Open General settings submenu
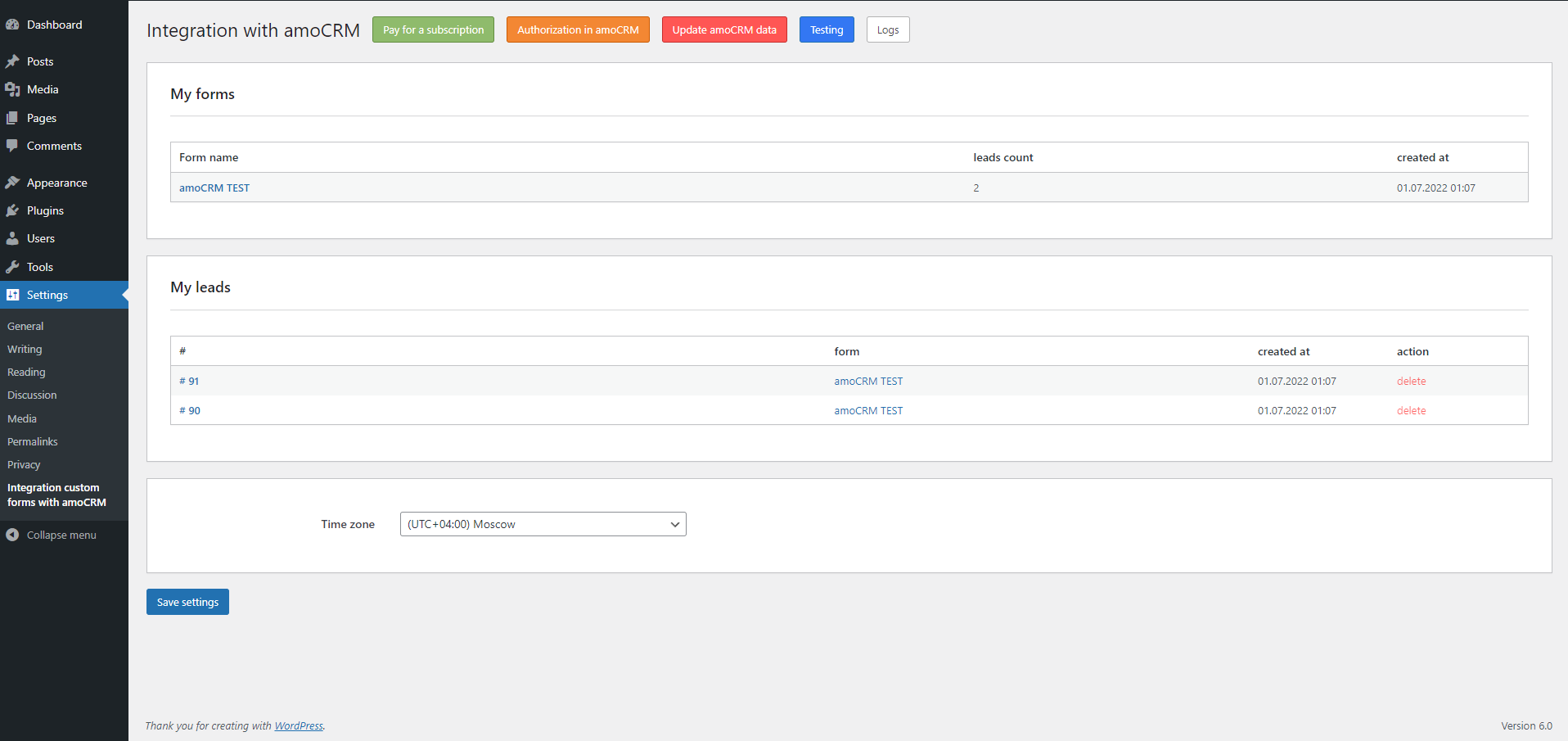Screen dimensions: 1568x741 [25, 326]
